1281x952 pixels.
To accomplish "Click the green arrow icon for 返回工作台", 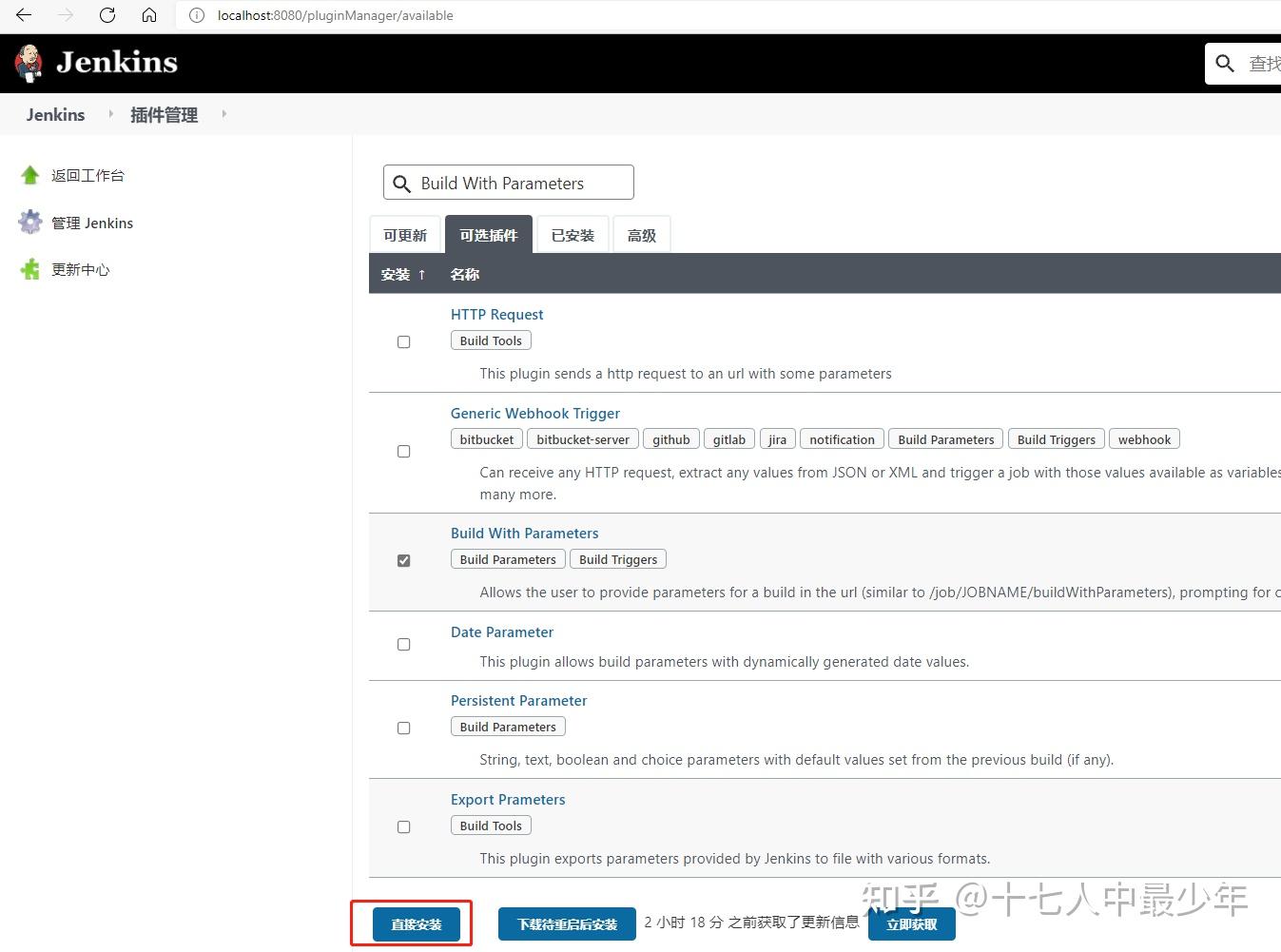I will (x=29, y=174).
